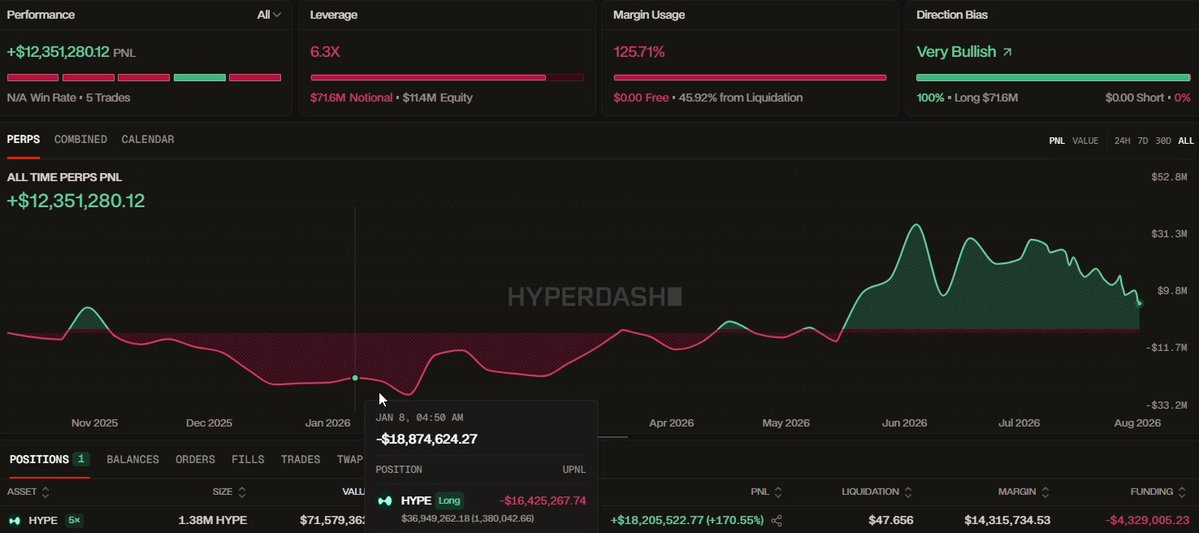Image resolution: width=1199 pixels, height=533 pixels.
Task: Click the HYPE icon in the tooltip
Action: 385,501
